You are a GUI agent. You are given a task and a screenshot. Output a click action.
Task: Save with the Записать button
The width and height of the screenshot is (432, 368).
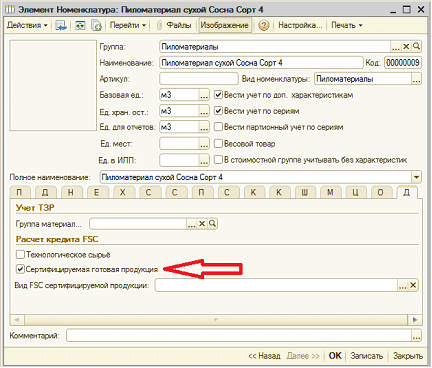366,356
